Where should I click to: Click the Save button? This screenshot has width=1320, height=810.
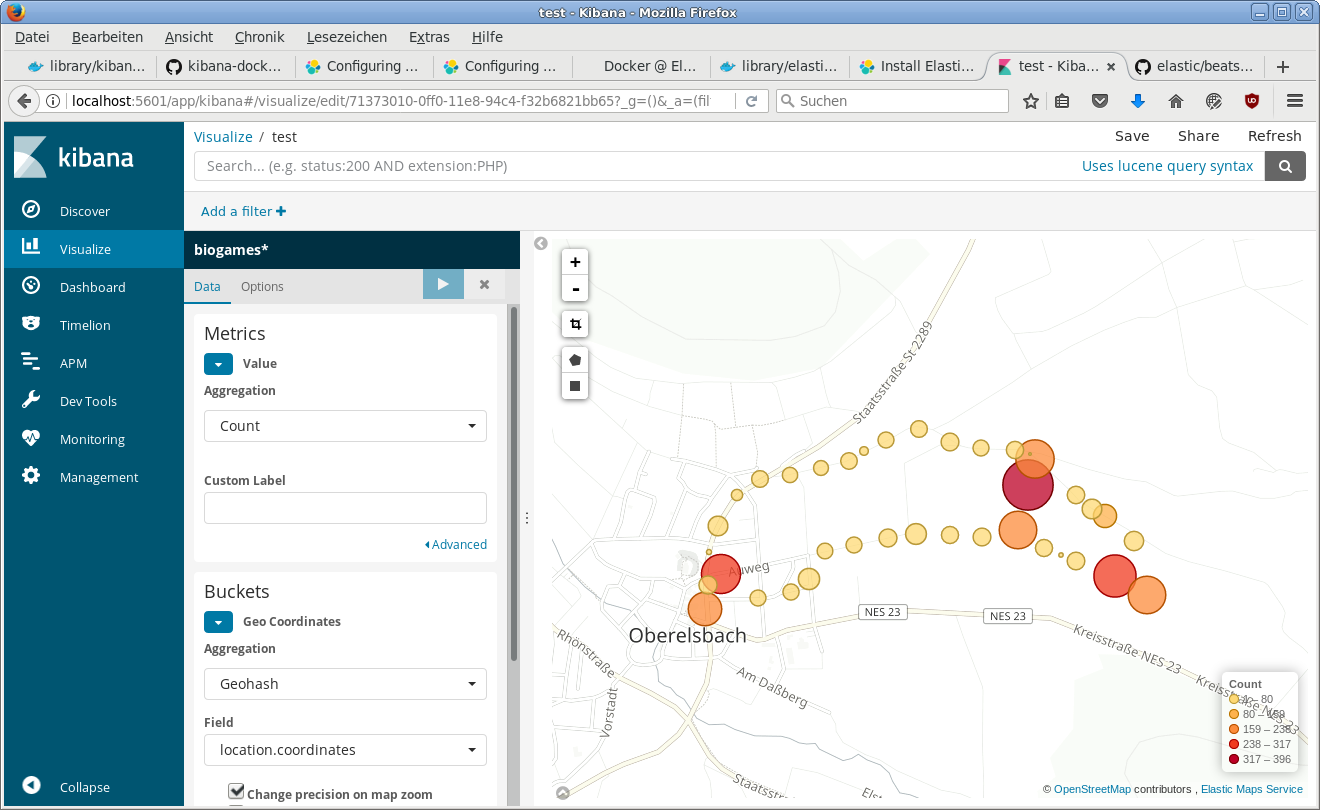click(1132, 136)
